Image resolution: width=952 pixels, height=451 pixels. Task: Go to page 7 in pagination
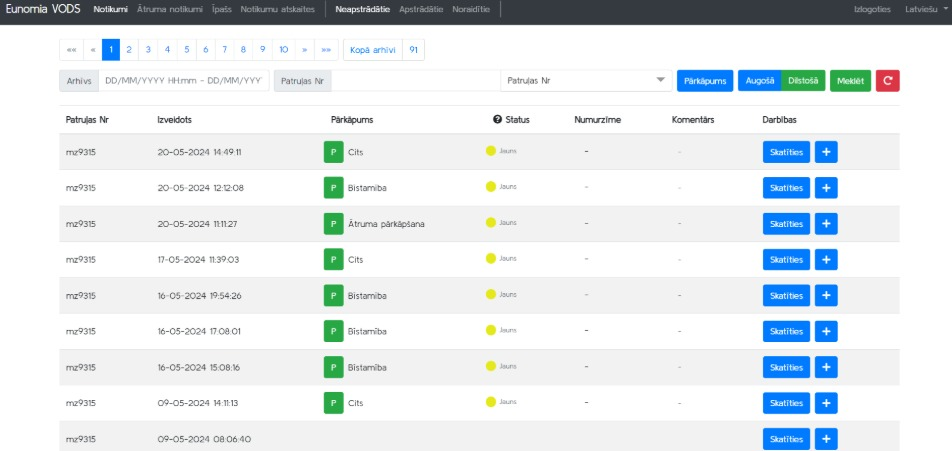click(225, 50)
